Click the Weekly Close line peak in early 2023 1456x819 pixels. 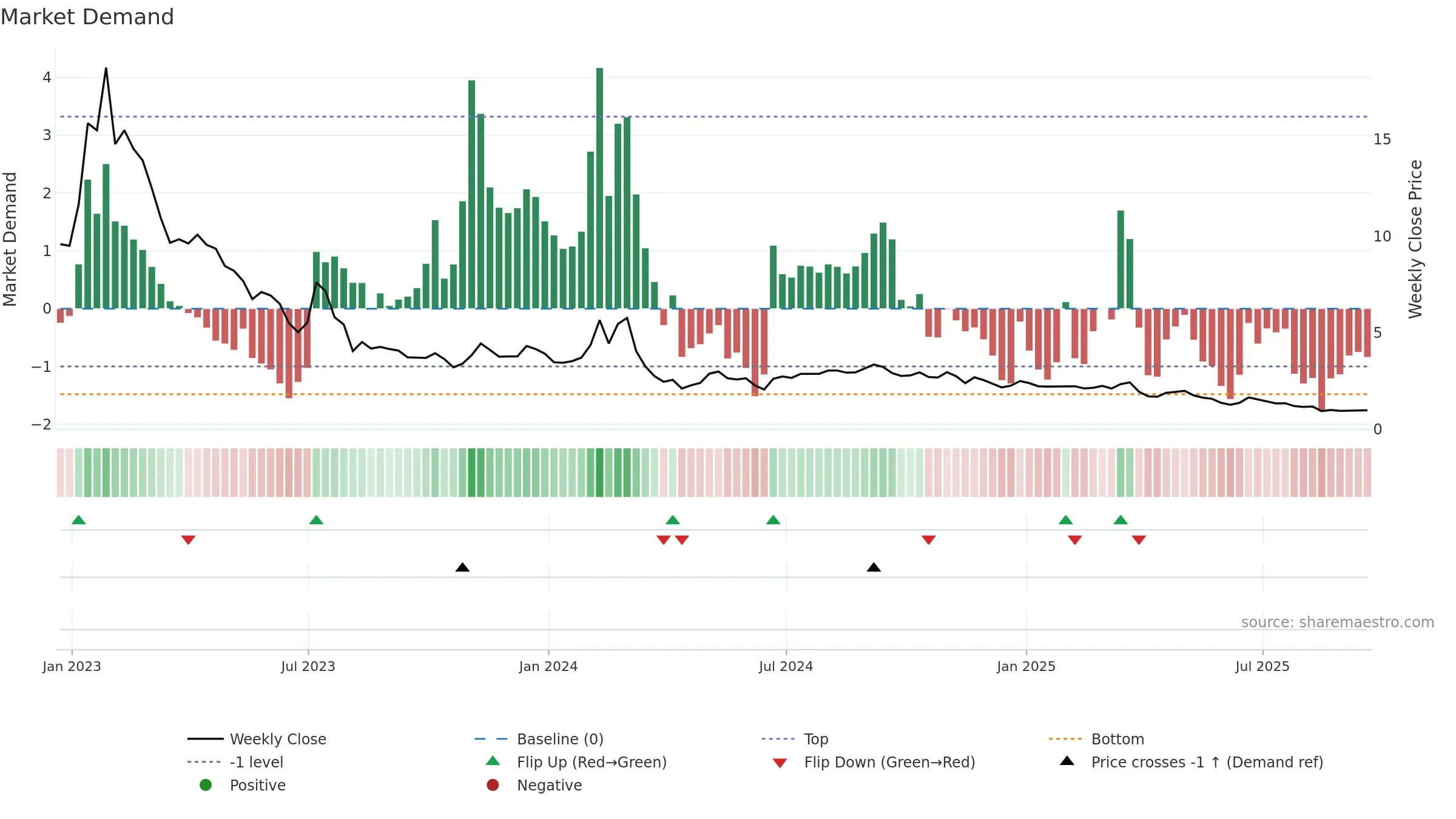(106, 69)
